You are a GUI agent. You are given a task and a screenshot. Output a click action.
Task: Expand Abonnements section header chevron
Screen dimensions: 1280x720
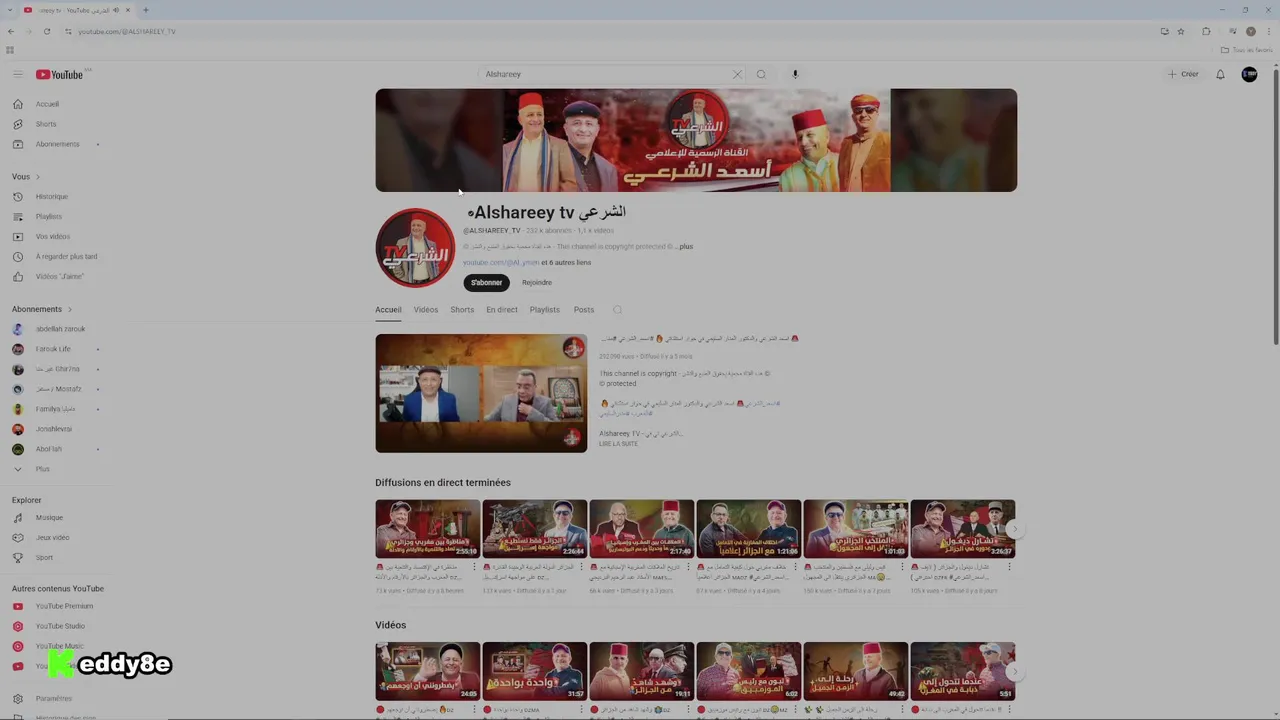click(70, 310)
